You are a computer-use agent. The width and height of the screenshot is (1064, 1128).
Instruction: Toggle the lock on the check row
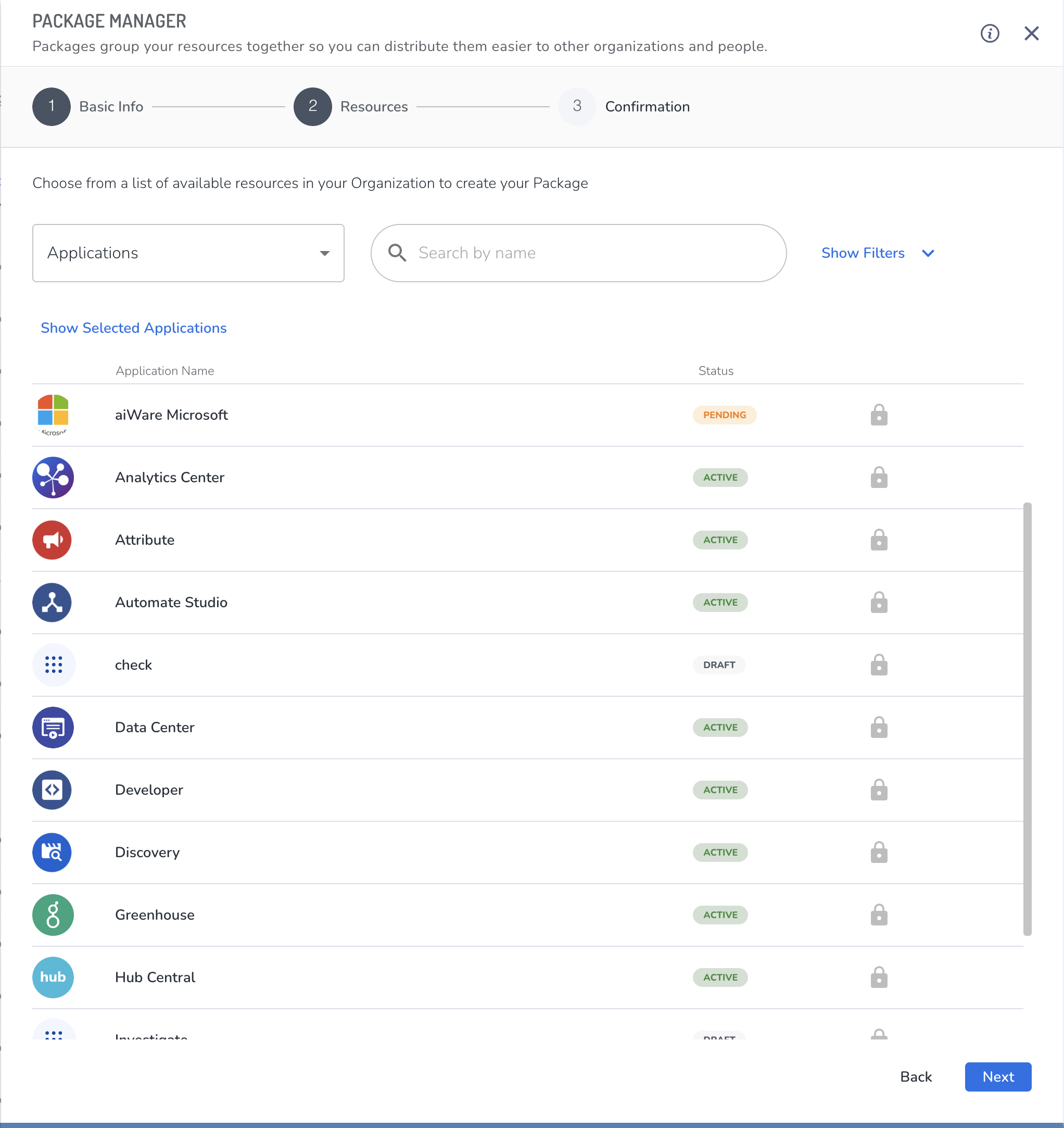pos(879,665)
